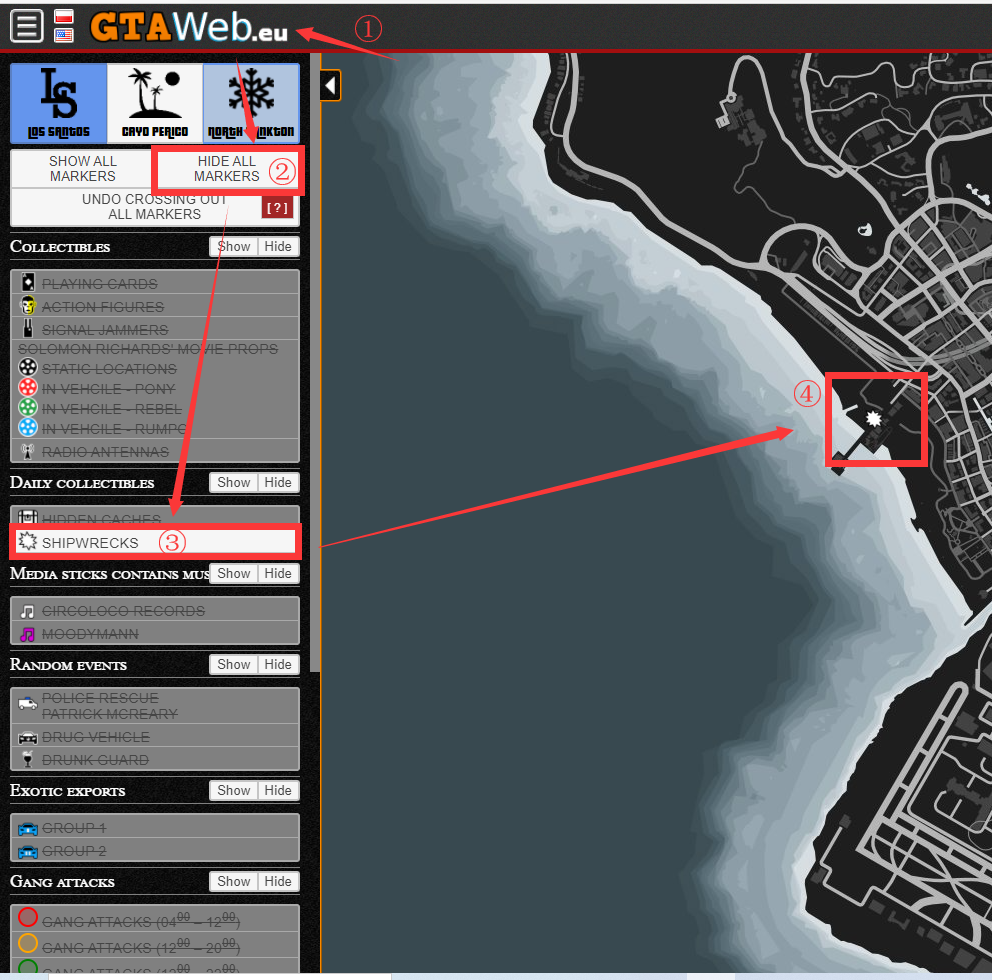Click the playing card icon
This screenshot has height=980, width=992.
(x=28, y=282)
